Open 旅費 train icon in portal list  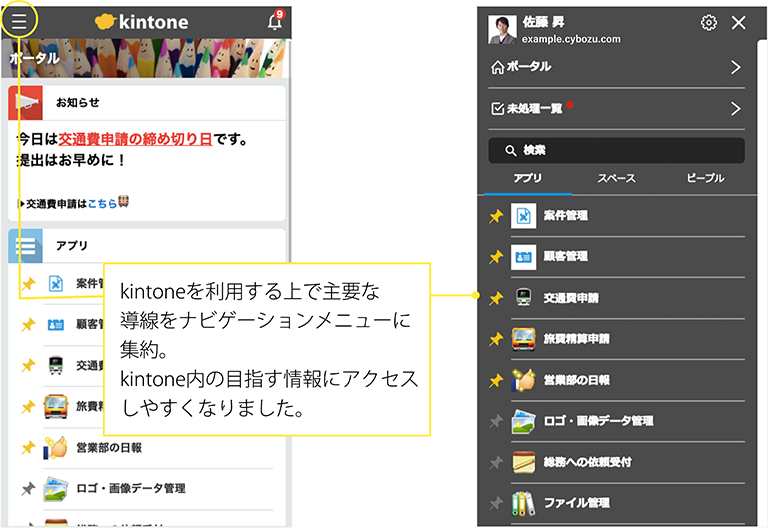56,407
